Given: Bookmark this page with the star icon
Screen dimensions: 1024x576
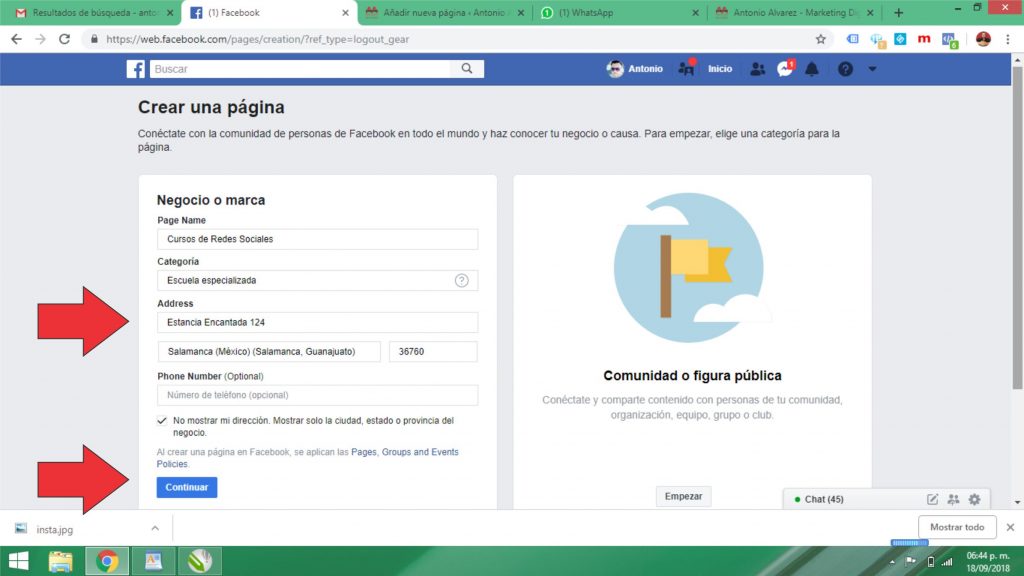Looking at the screenshot, I should [x=821, y=39].
